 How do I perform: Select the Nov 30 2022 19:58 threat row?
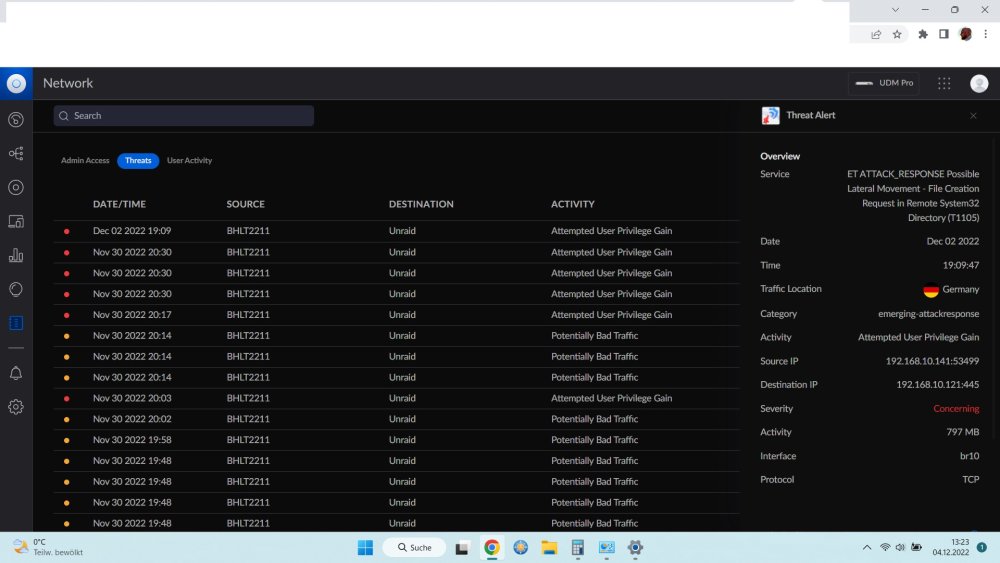(397, 440)
